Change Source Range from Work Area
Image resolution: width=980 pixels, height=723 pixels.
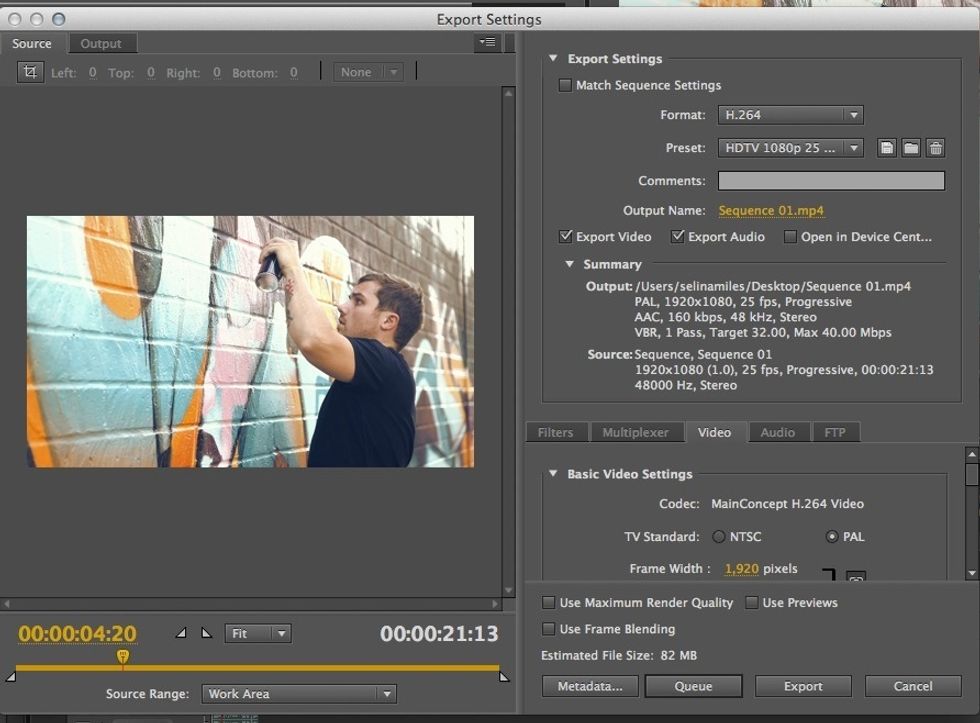[297, 693]
